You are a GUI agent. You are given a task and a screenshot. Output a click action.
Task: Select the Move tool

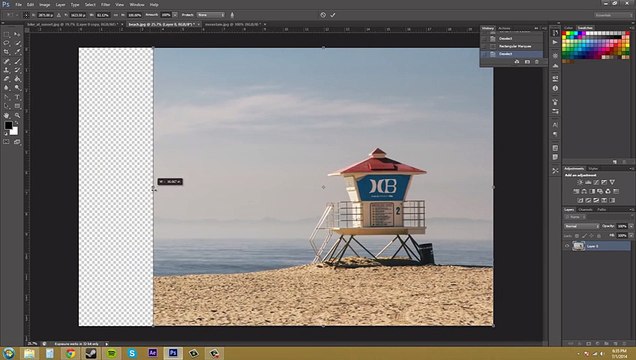tap(17, 34)
